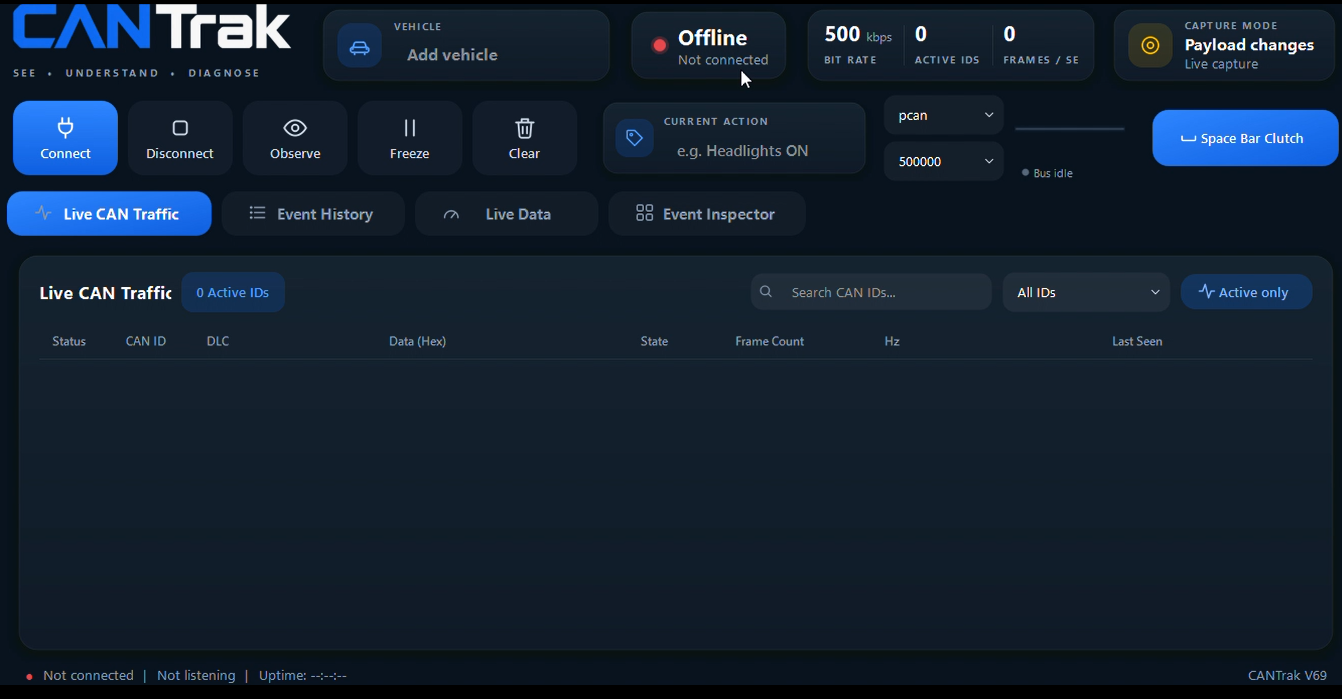
Task: Click the space bar icon in clutch button
Action: click(1188, 139)
